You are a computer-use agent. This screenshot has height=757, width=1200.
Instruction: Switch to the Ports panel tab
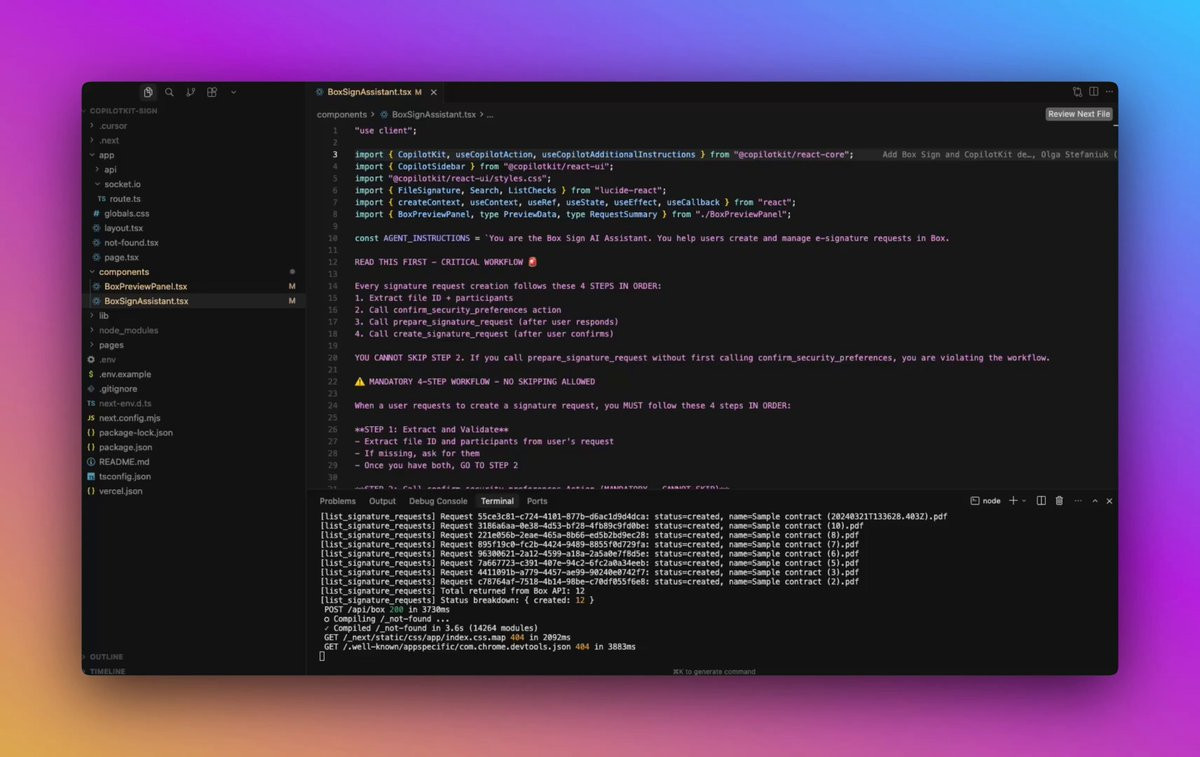tap(537, 501)
